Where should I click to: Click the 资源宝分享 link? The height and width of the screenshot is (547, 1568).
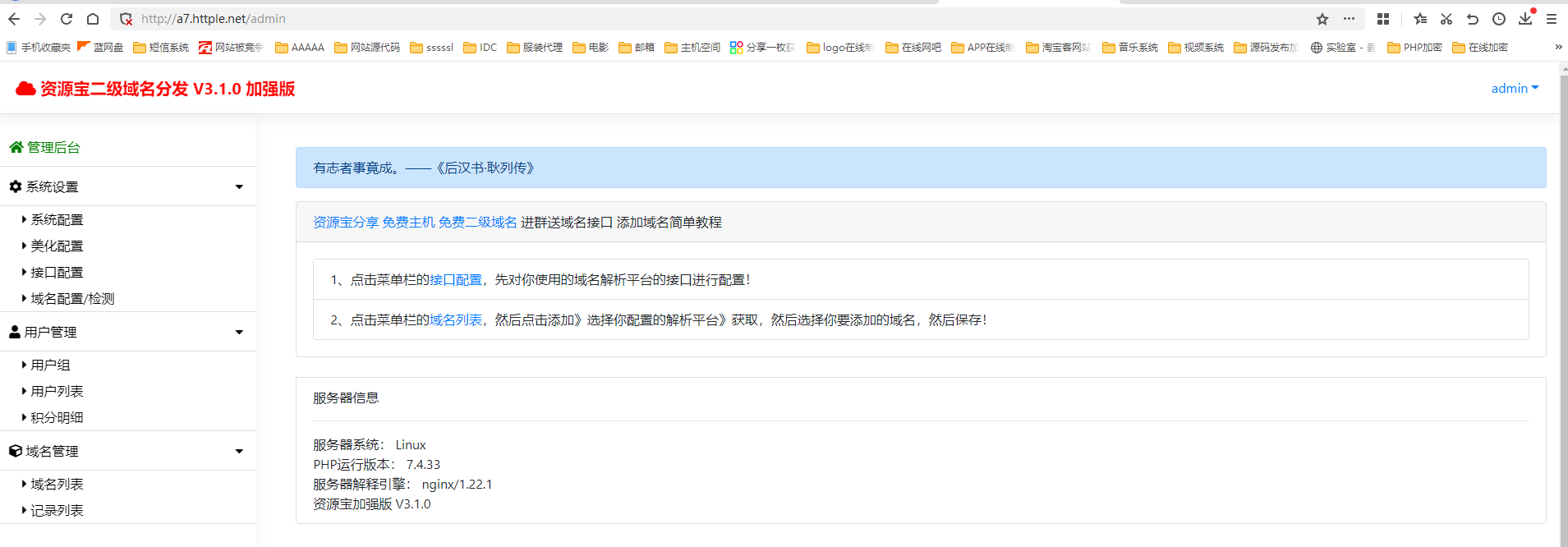(346, 222)
